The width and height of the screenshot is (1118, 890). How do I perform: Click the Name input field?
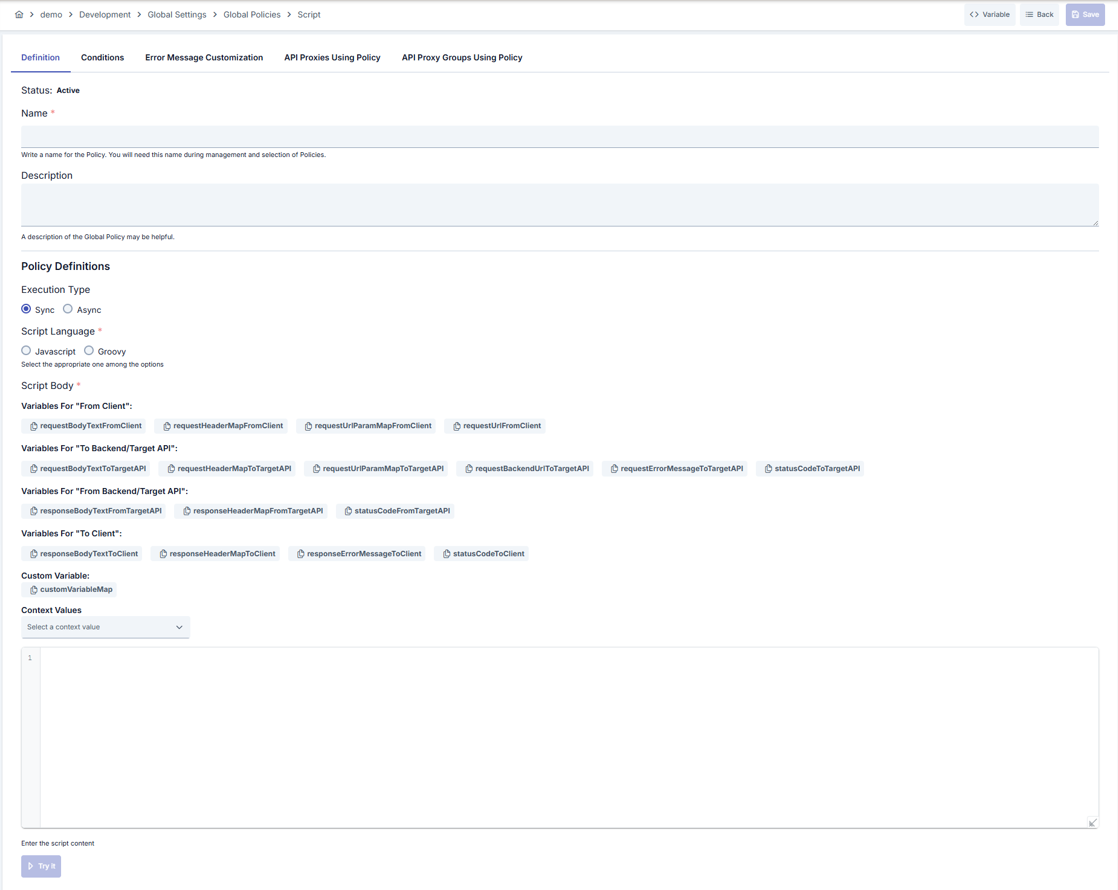pos(560,136)
